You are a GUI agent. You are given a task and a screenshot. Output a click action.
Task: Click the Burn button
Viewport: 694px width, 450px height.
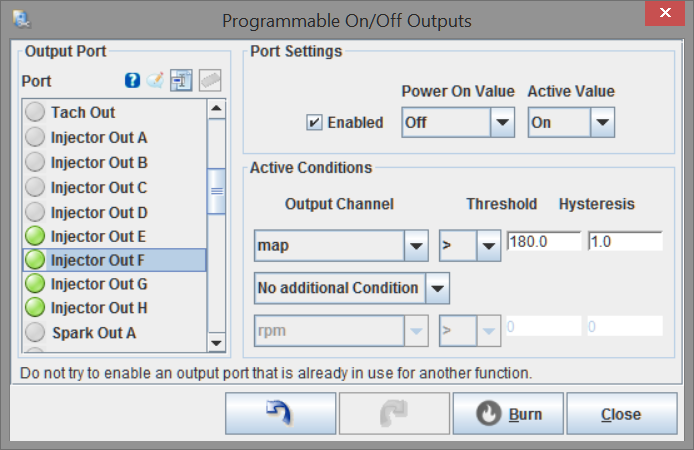point(508,413)
